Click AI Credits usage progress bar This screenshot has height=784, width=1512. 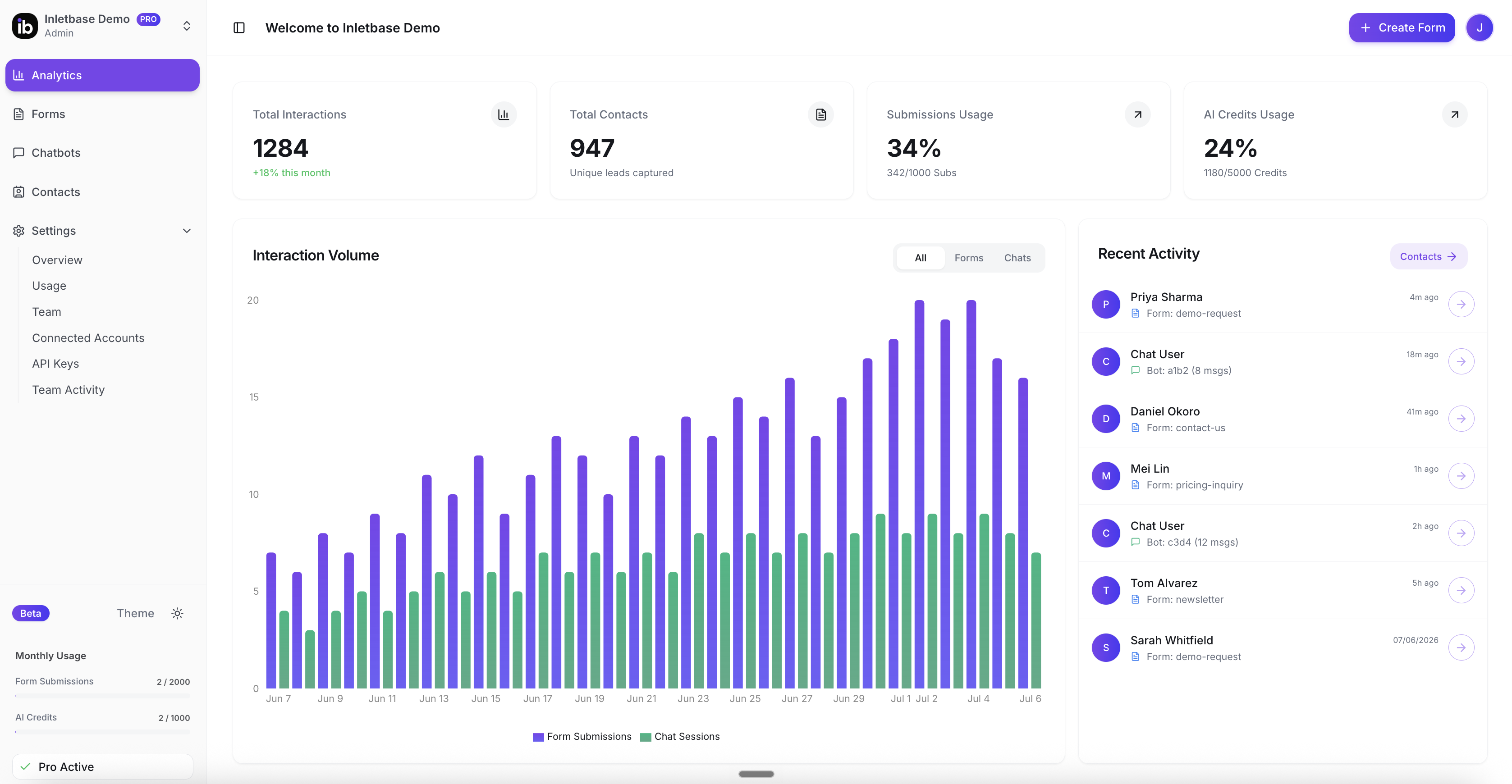pos(102,732)
